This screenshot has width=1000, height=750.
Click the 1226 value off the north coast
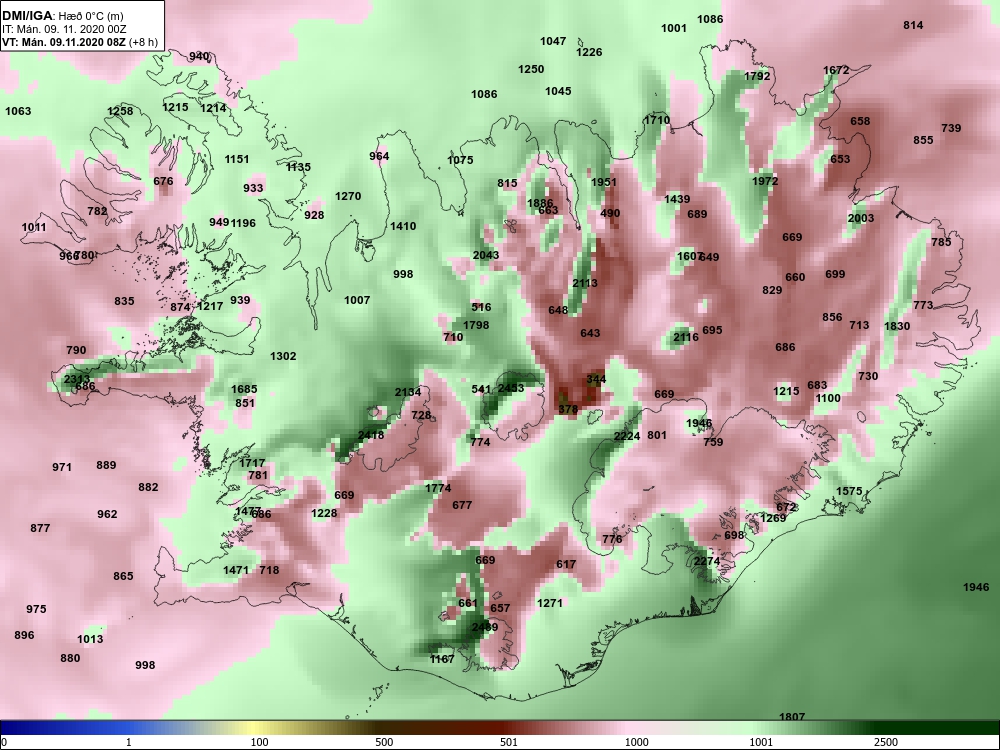pos(589,52)
